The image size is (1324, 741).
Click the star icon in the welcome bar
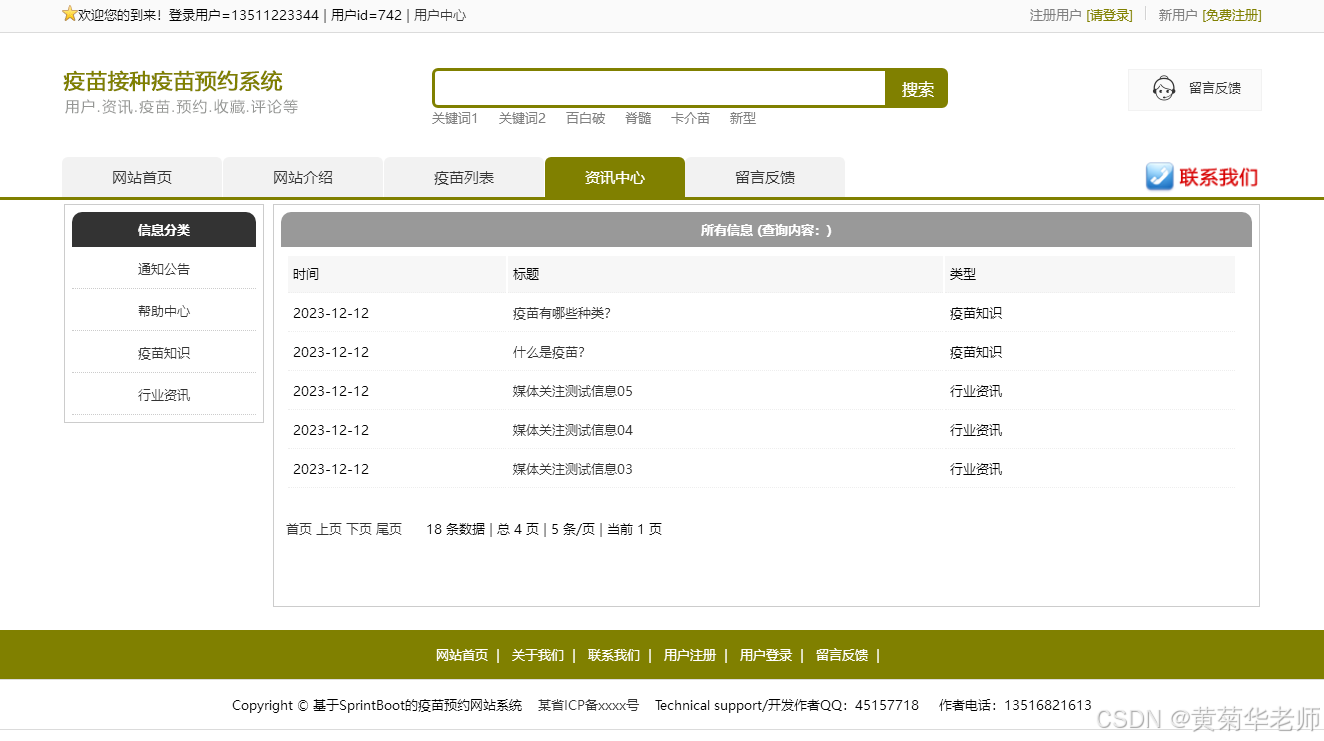click(69, 14)
